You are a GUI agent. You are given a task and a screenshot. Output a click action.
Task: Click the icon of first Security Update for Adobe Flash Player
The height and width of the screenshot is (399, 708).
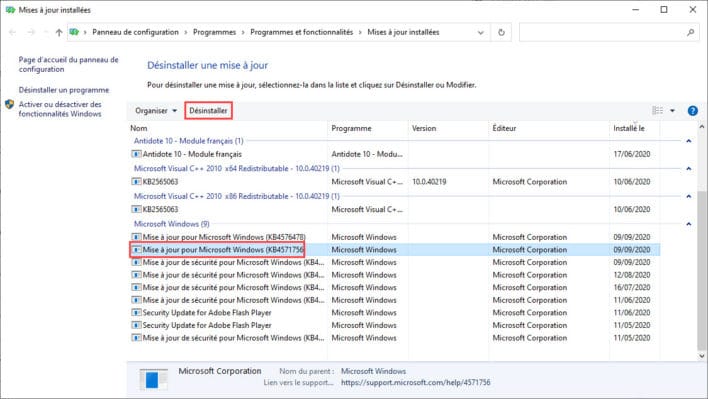point(136,312)
